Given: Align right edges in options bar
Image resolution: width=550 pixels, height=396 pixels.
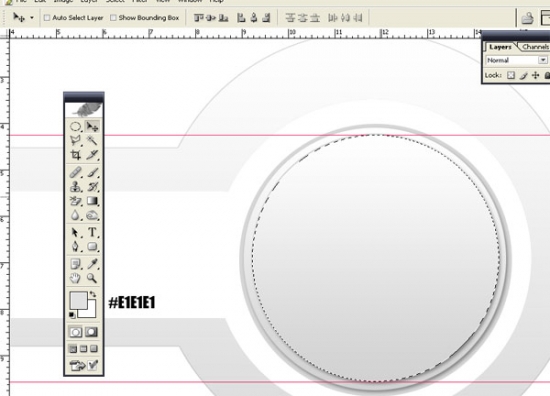Looking at the screenshot, I should tap(266, 18).
